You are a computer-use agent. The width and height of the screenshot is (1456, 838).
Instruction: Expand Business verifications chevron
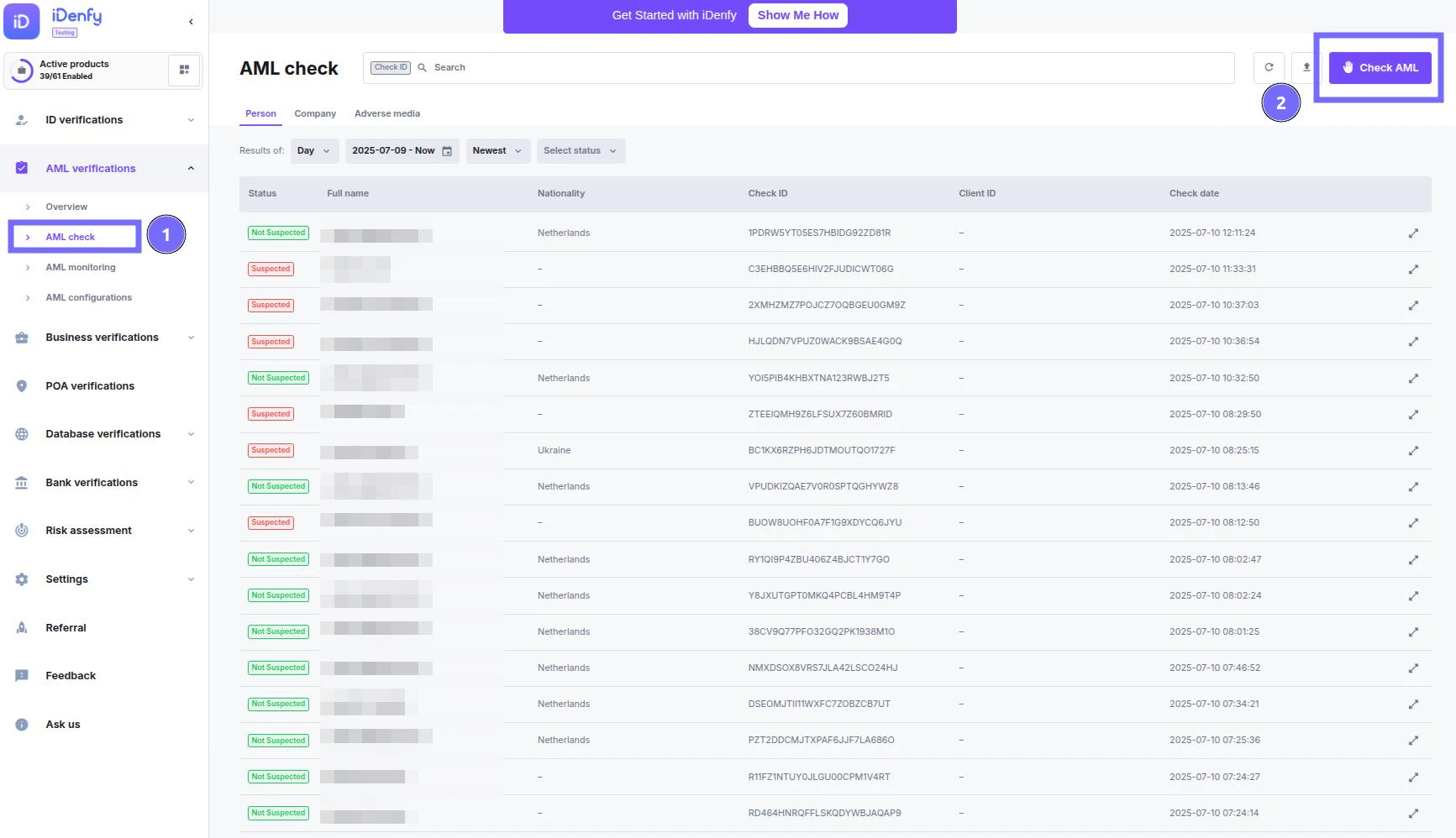[x=191, y=338]
